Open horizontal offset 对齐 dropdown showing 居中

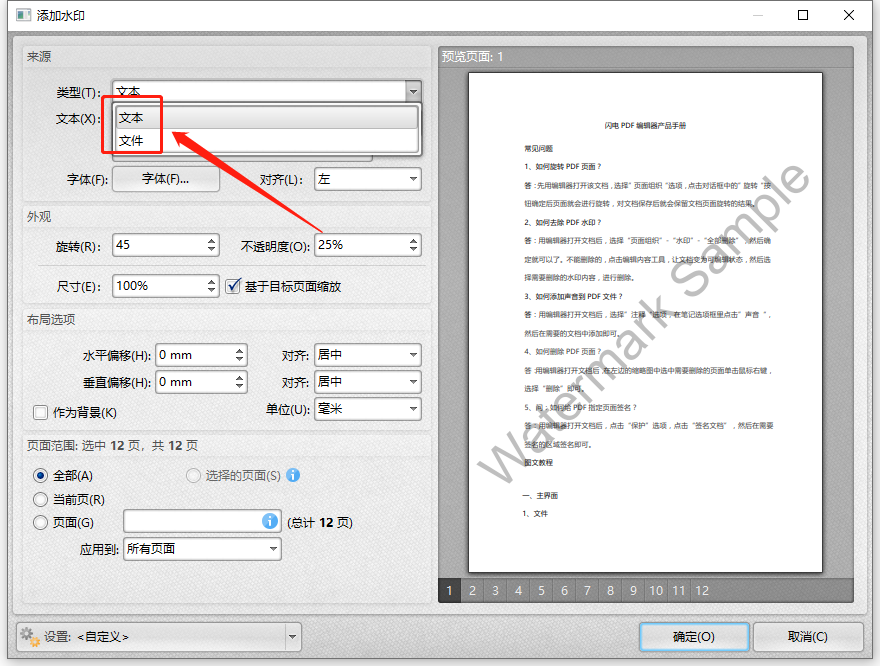[368, 355]
